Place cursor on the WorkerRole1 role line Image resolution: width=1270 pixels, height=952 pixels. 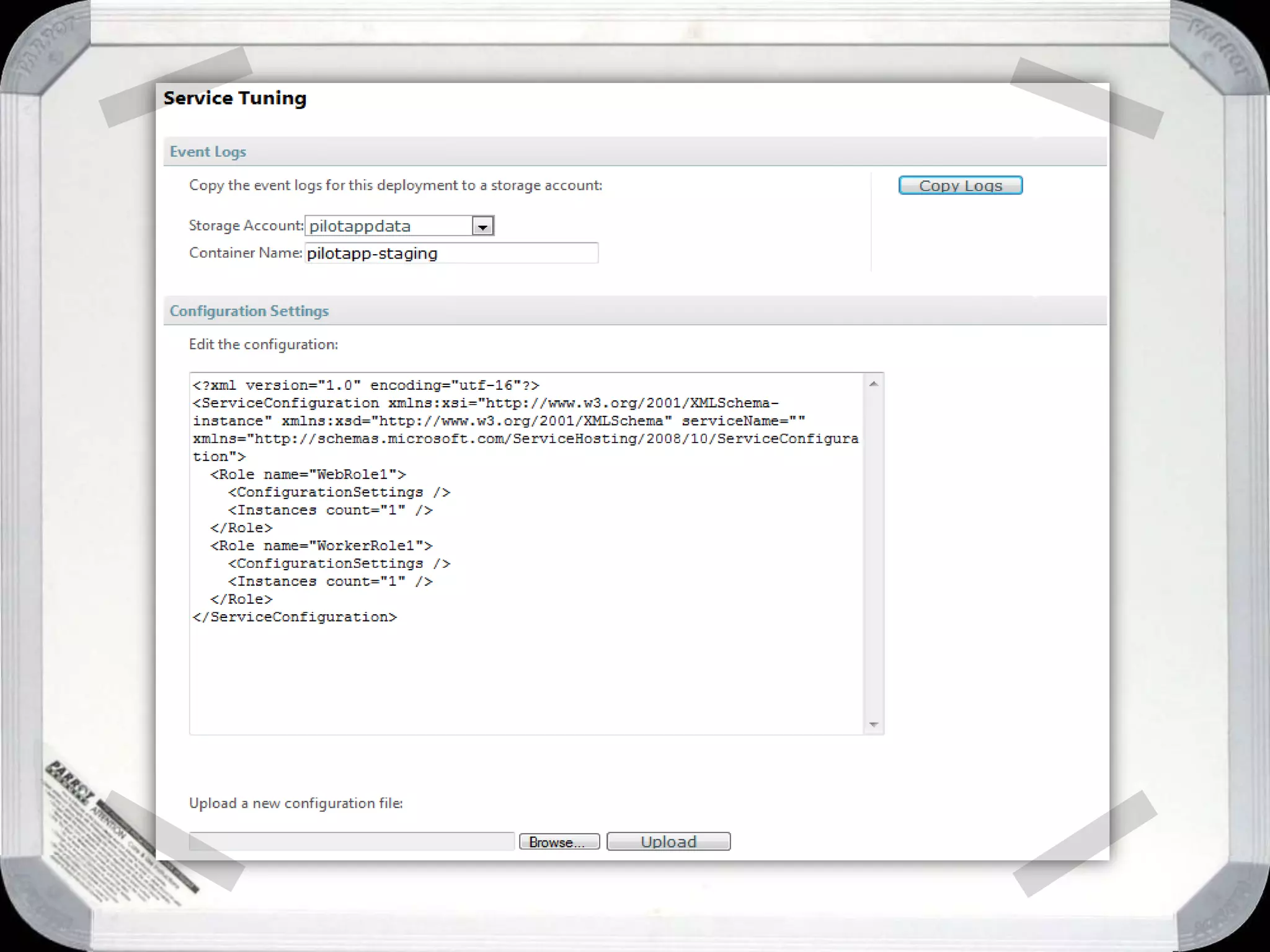coord(321,546)
